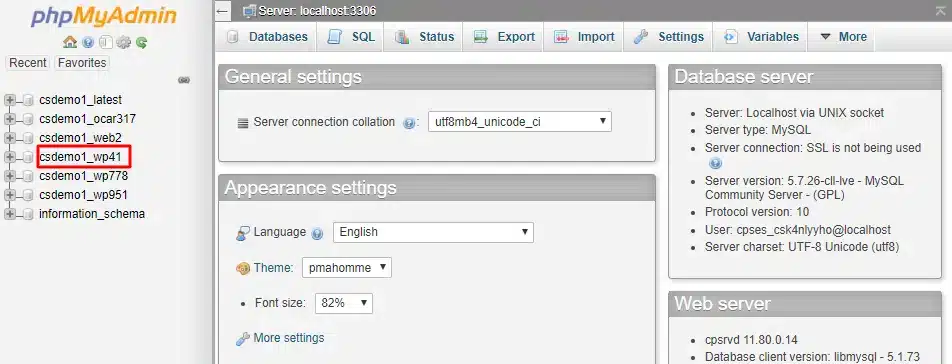952x364 pixels.
Task: Click the database icon beside csdemo1_wp951
Action: tap(28, 195)
